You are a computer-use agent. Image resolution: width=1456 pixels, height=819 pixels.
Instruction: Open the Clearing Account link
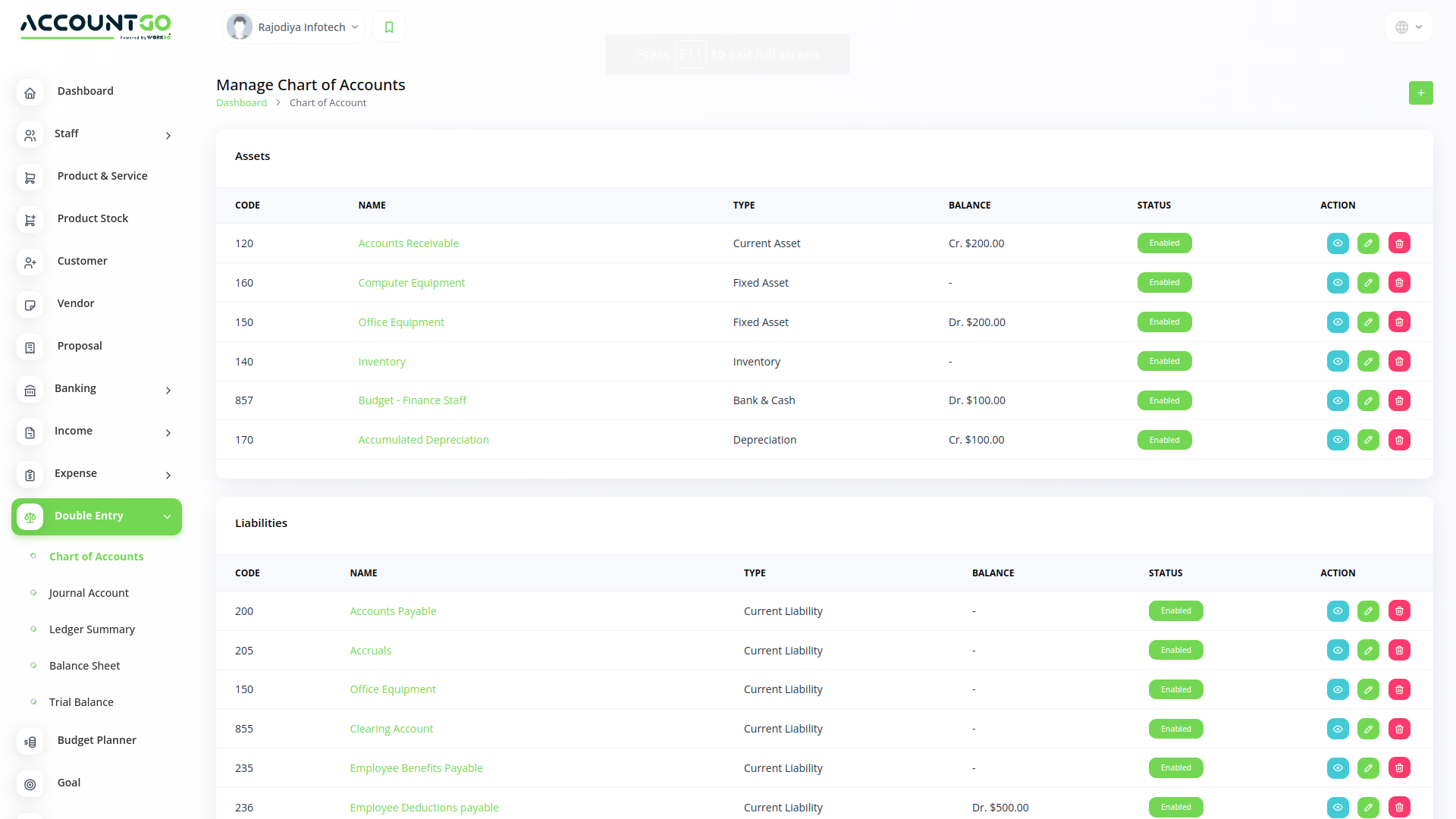[391, 729]
